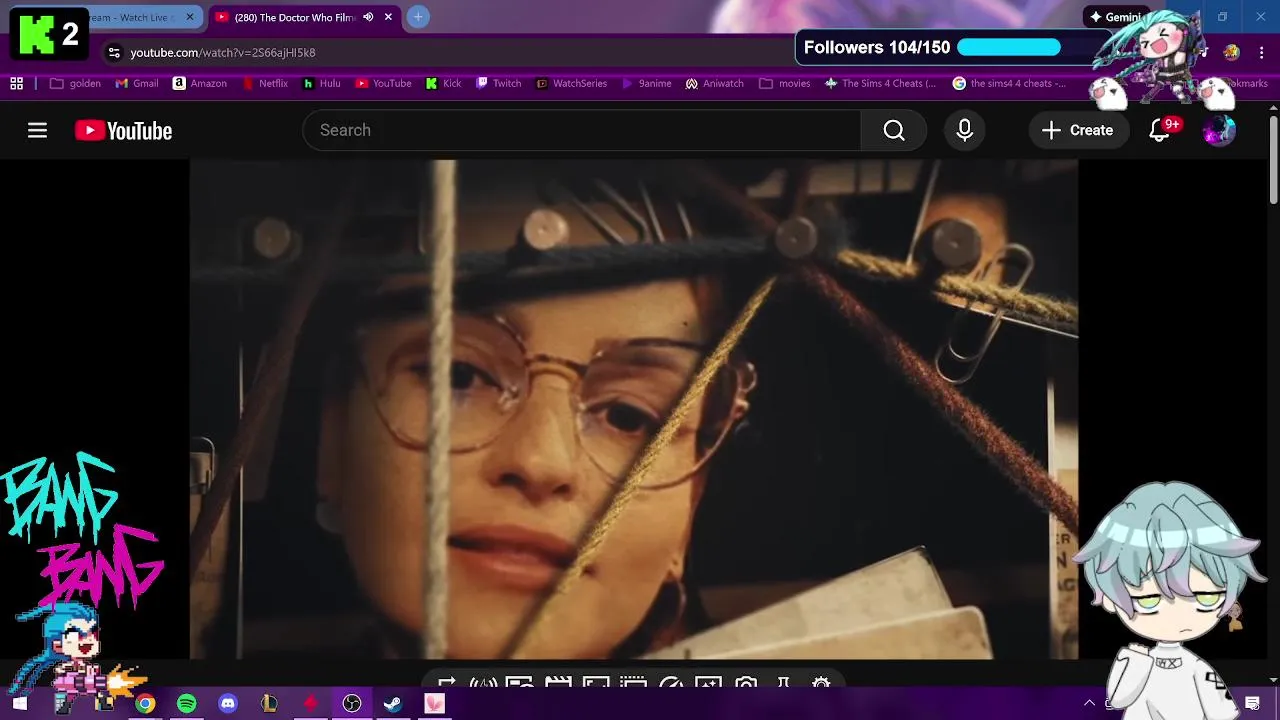Image resolution: width=1280 pixels, height=720 pixels.
Task: Click the Create button
Action: pyautogui.click(x=1077, y=130)
